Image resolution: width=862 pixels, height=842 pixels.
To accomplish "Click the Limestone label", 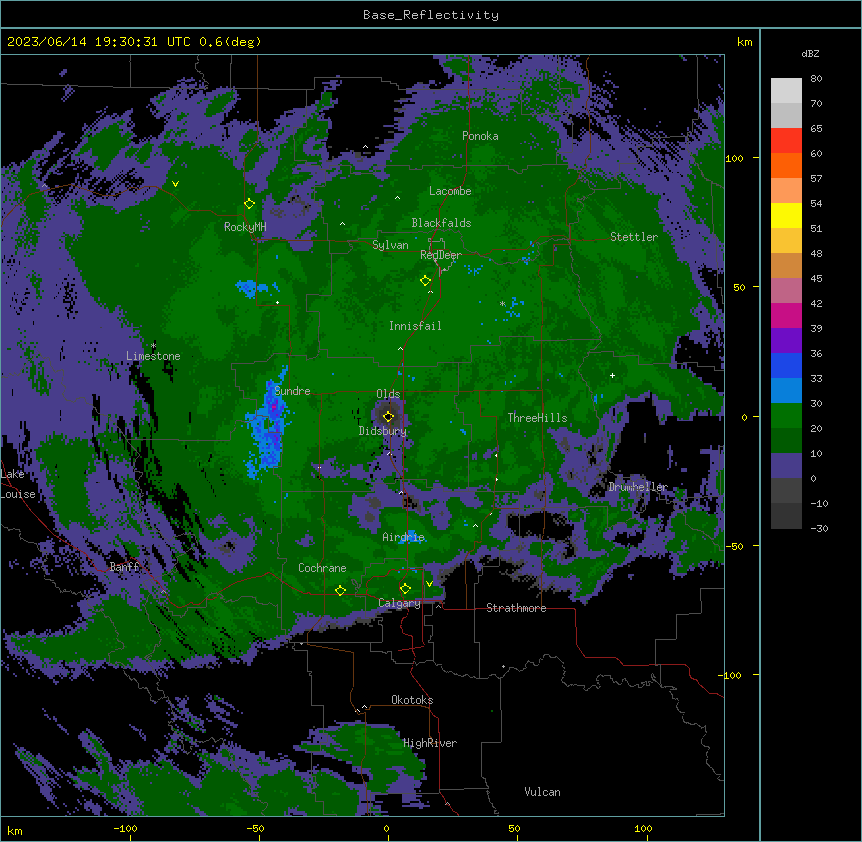I will tap(153, 356).
